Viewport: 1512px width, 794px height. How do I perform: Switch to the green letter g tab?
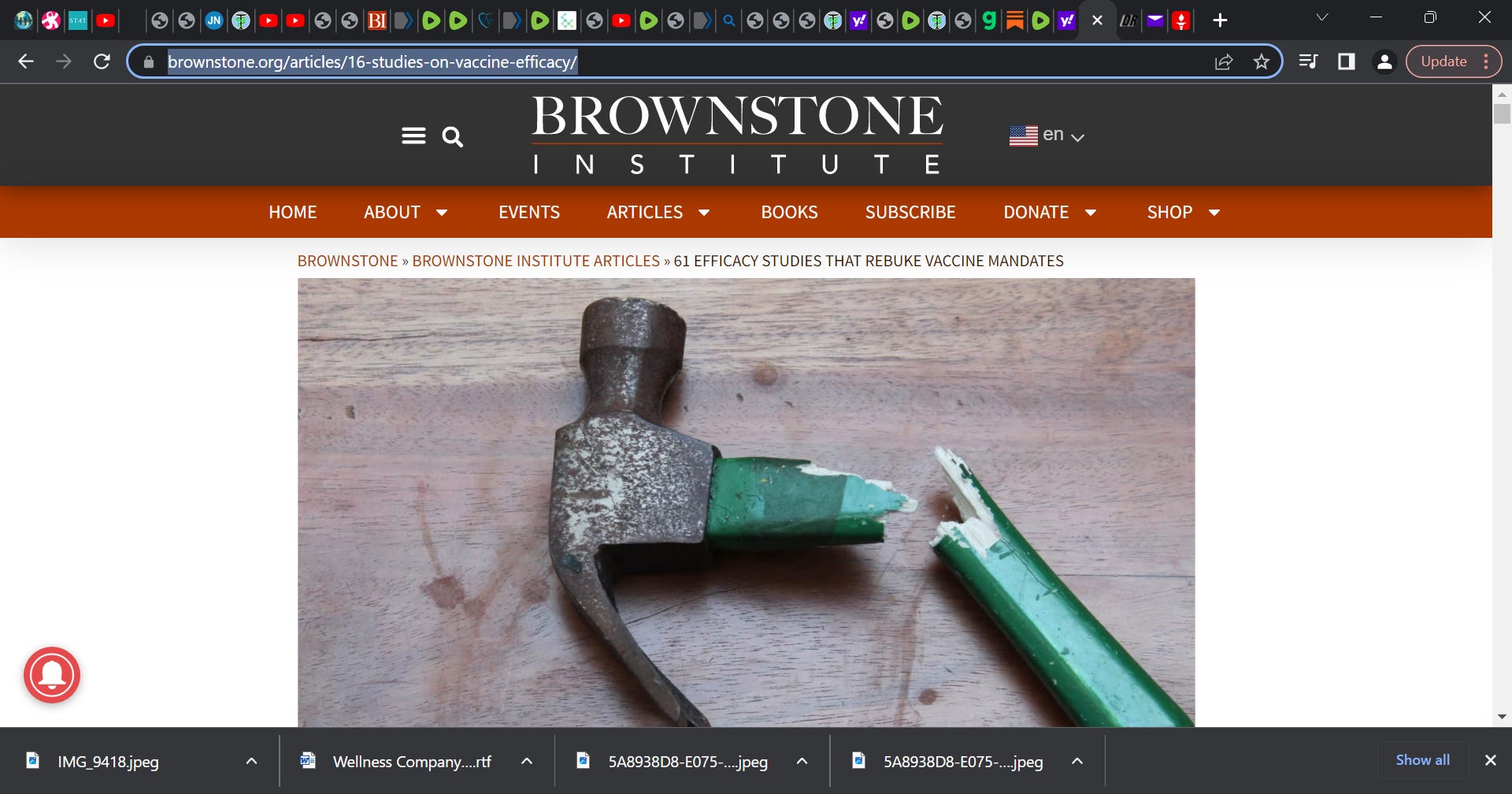(x=989, y=20)
